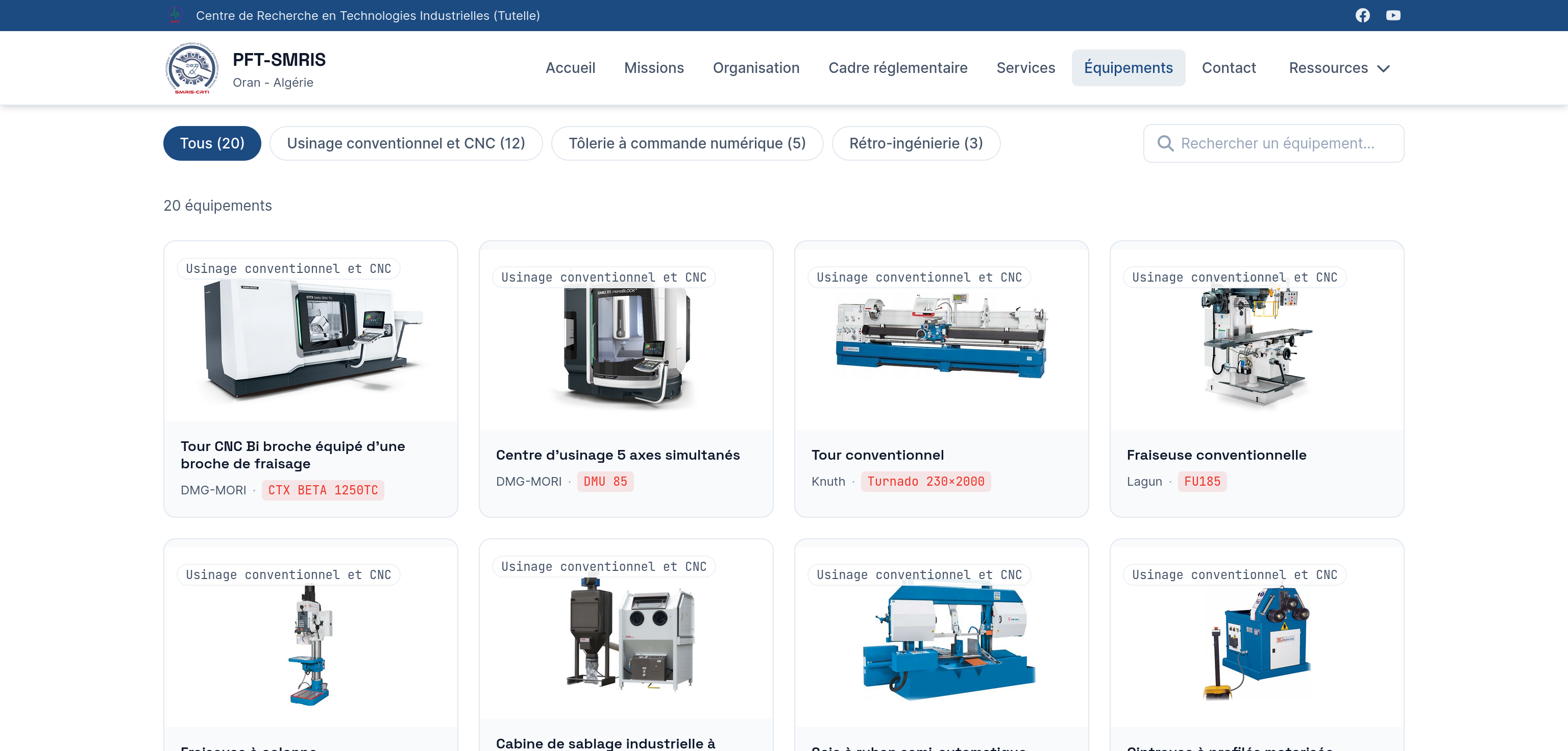This screenshot has height=751, width=1568.
Task: Open the Facebook page icon
Action: 1362,15
